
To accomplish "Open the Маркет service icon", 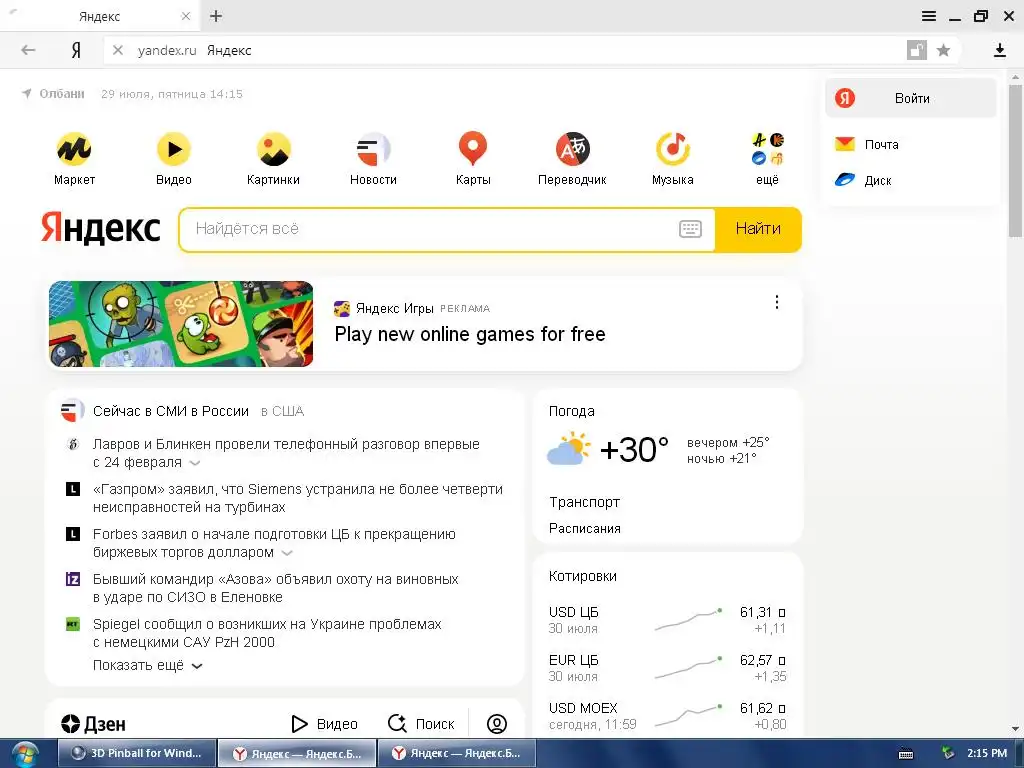I will pyautogui.click(x=74, y=150).
